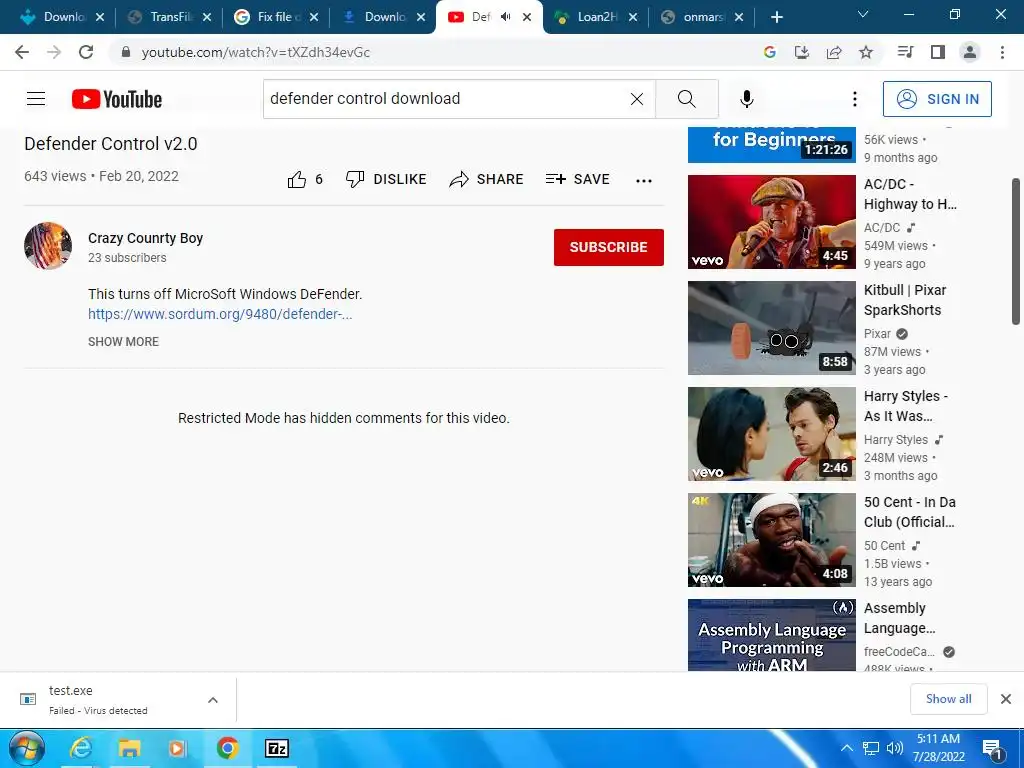The height and width of the screenshot is (768, 1024).
Task: Open the sordum.org defender link
Action: point(220,314)
